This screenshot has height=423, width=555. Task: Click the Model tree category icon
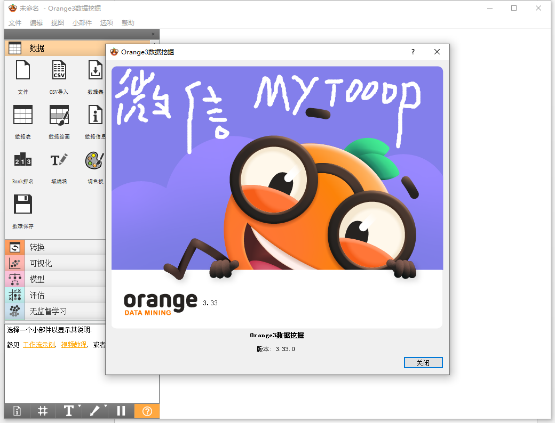point(15,279)
